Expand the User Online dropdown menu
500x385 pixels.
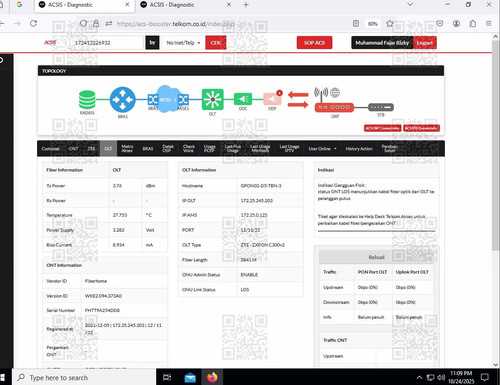coord(322,149)
